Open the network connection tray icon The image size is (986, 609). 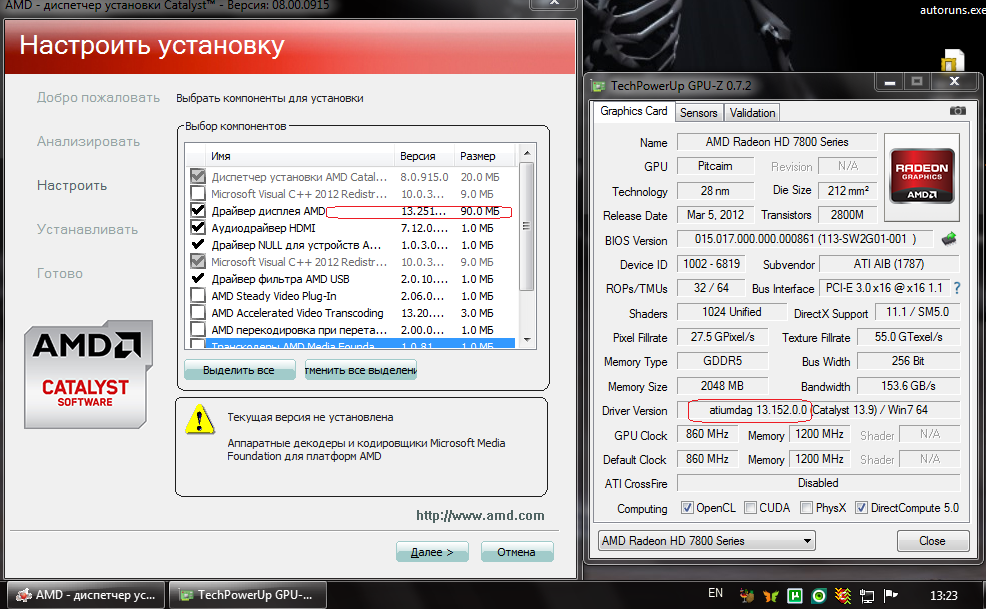pyautogui.click(x=867, y=596)
